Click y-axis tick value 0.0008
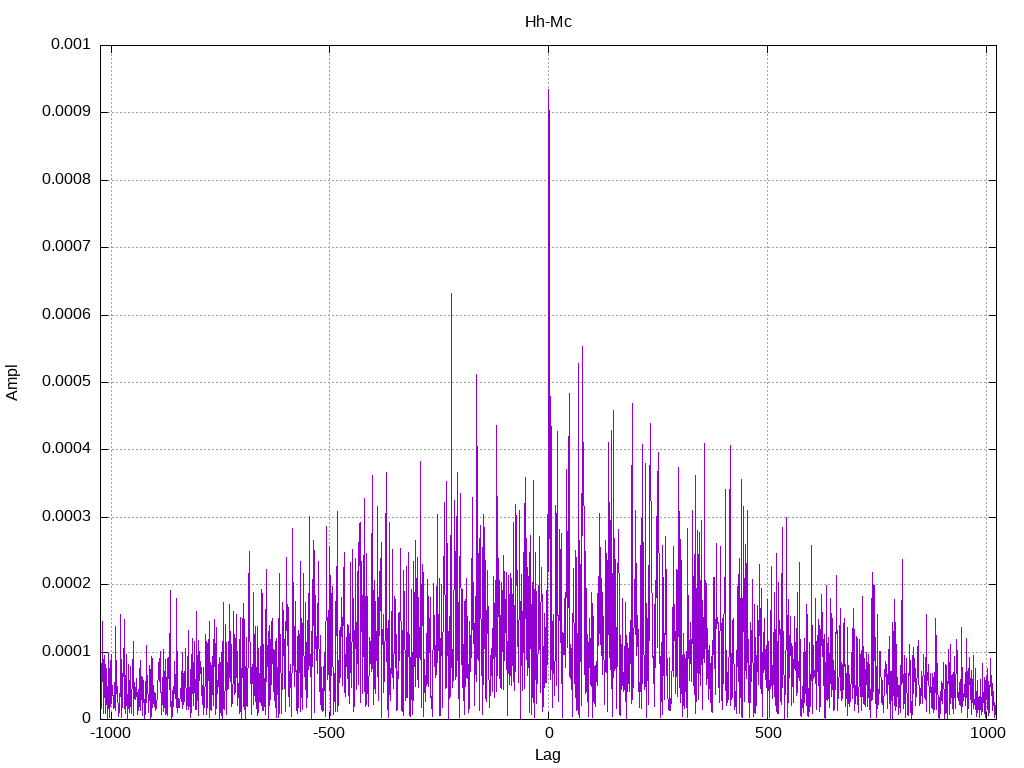This screenshot has height=768, width=1024. click(66, 180)
